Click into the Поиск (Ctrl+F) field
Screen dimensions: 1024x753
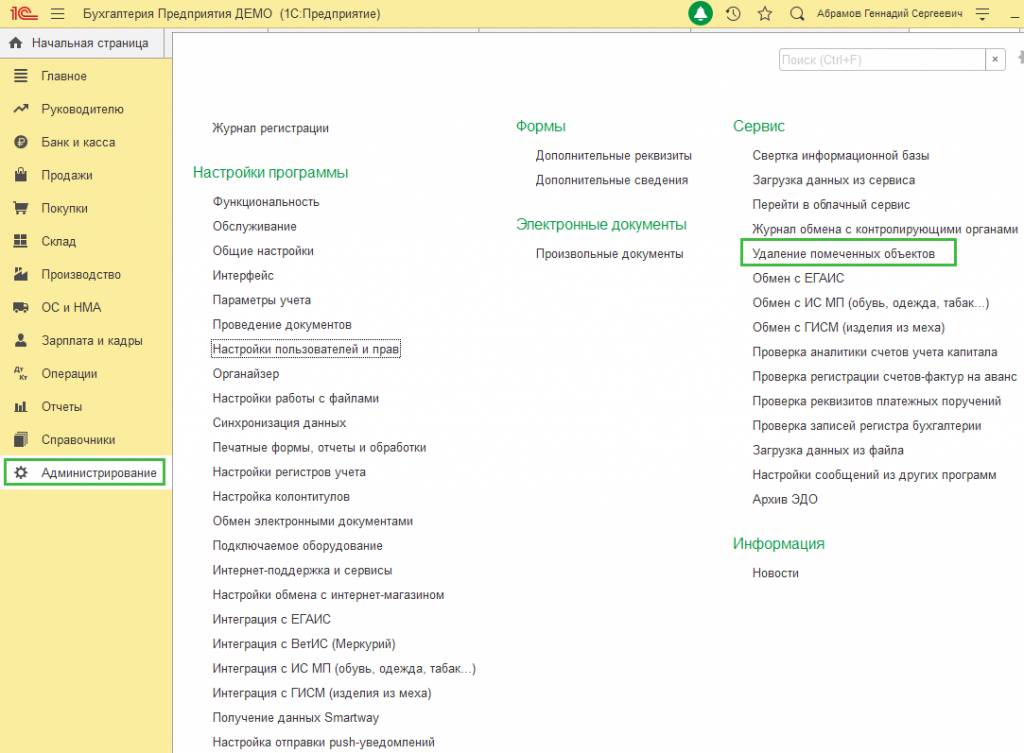click(882, 59)
